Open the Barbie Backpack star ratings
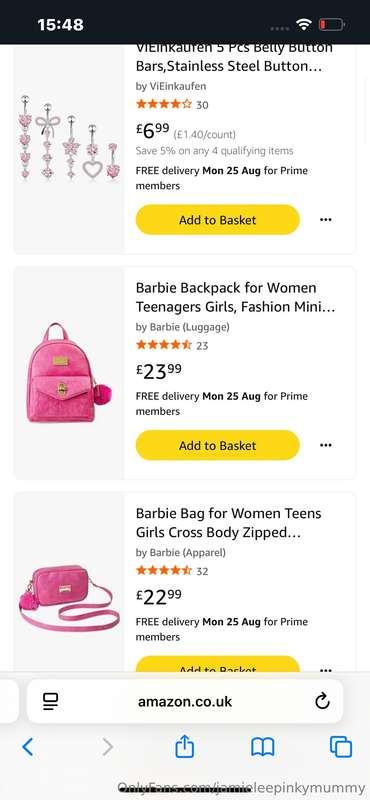 coord(164,345)
